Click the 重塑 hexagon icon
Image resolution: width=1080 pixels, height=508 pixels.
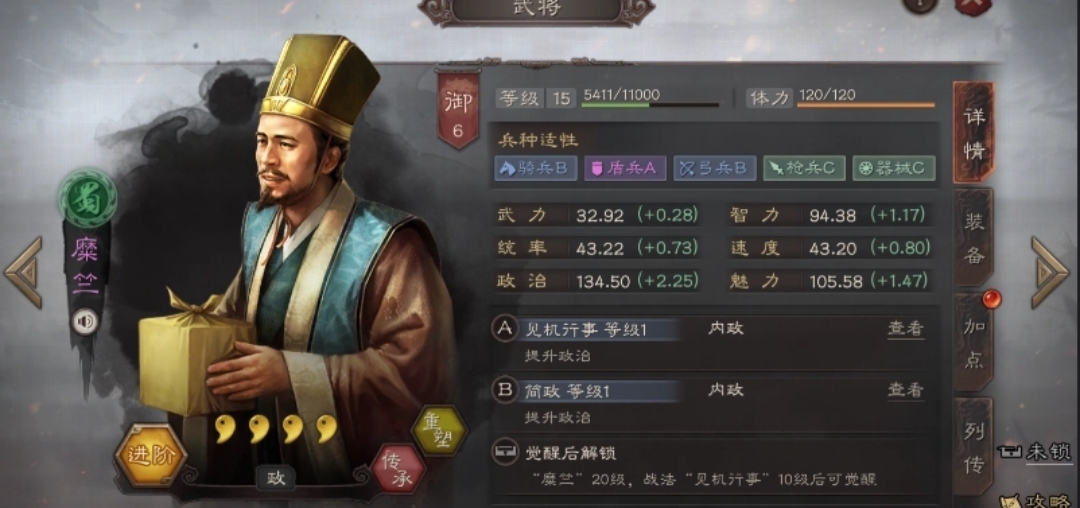coord(439,432)
